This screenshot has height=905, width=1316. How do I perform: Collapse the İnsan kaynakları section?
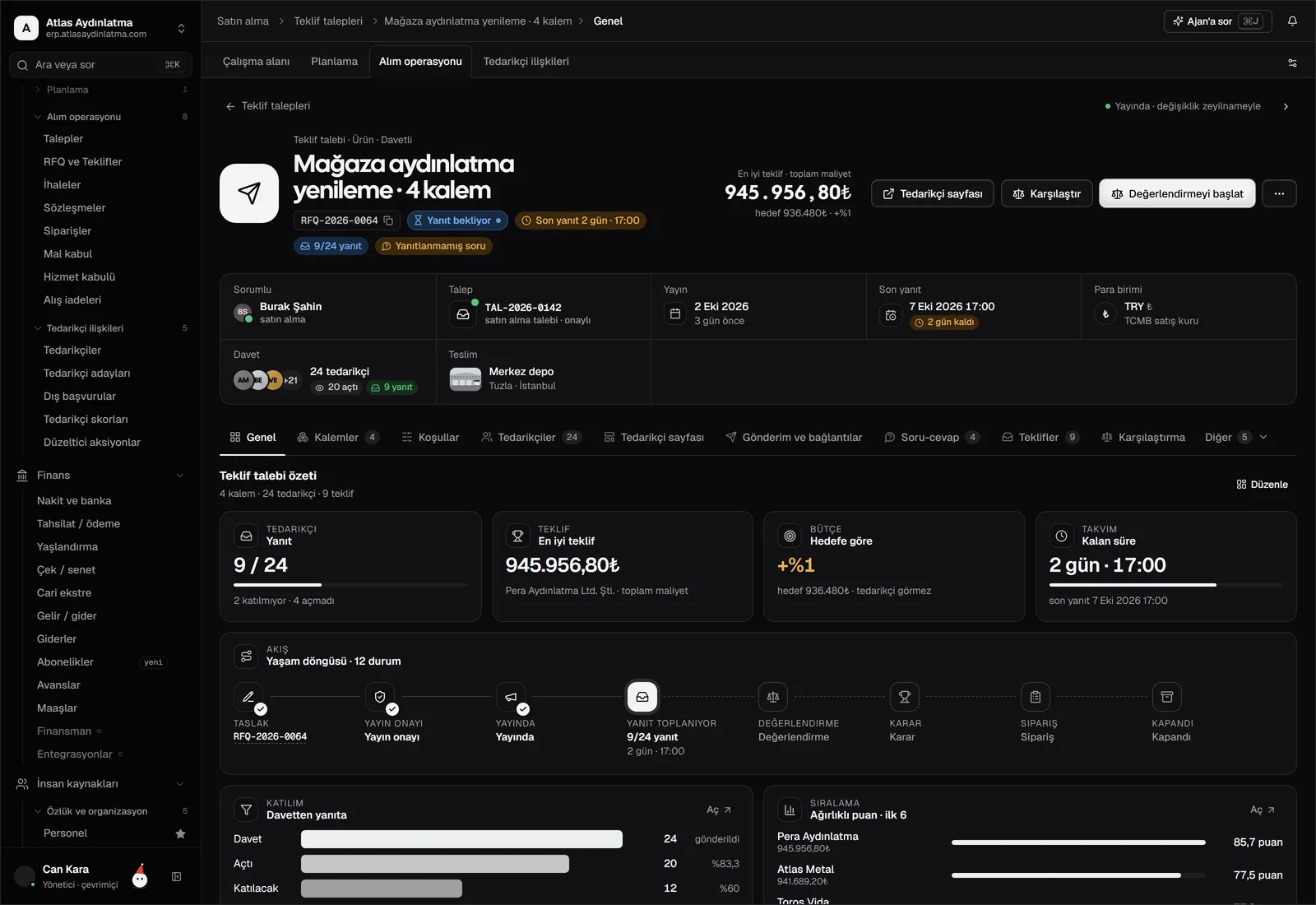point(180,784)
